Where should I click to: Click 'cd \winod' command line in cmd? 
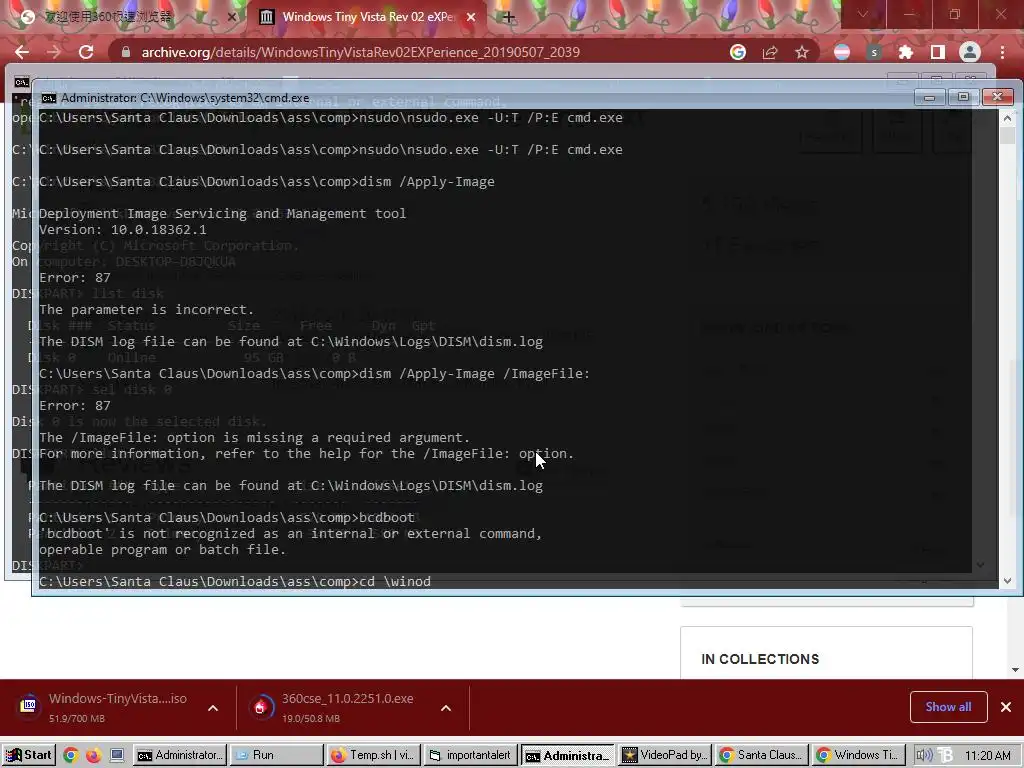coord(234,581)
